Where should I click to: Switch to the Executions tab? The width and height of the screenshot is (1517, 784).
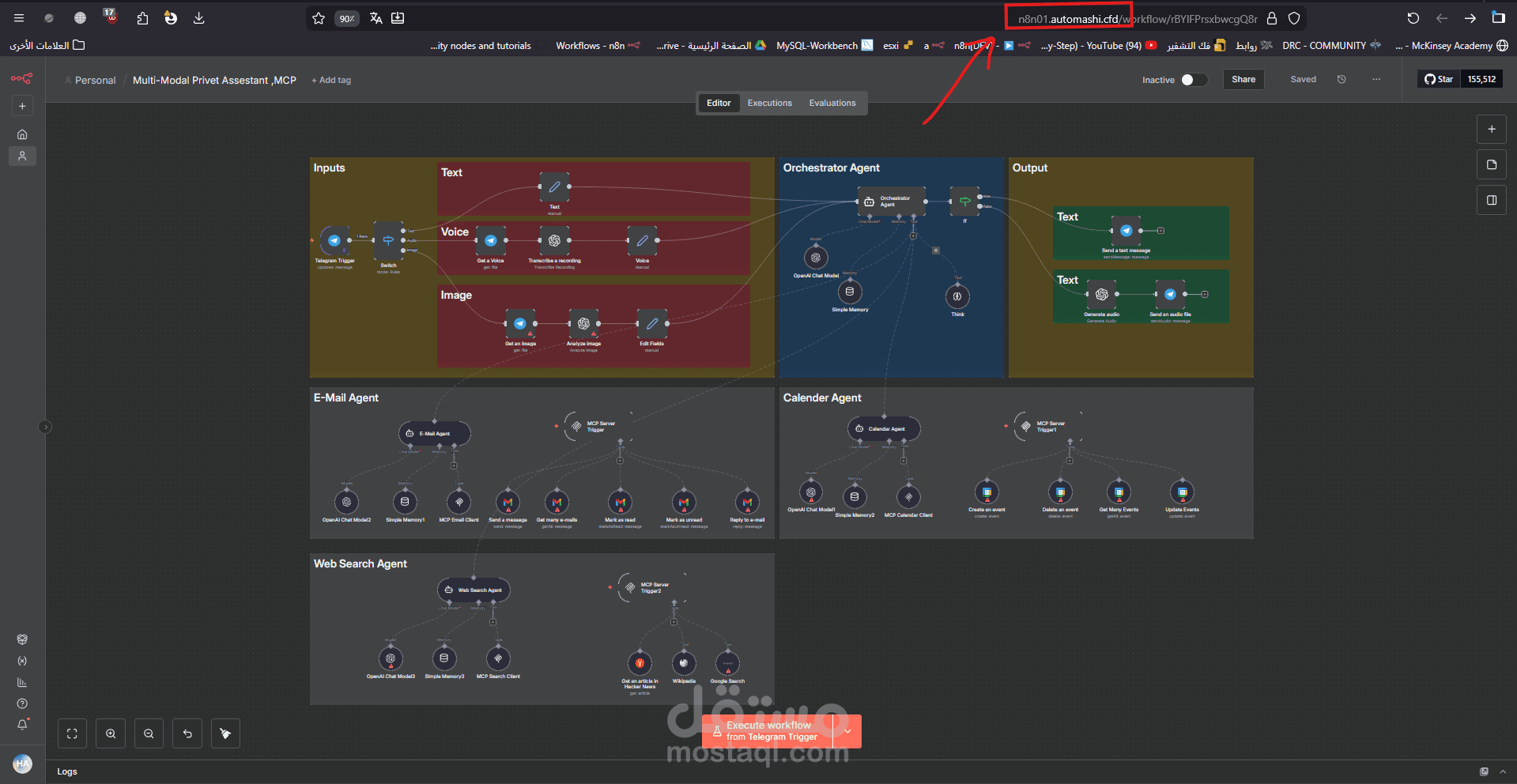770,103
